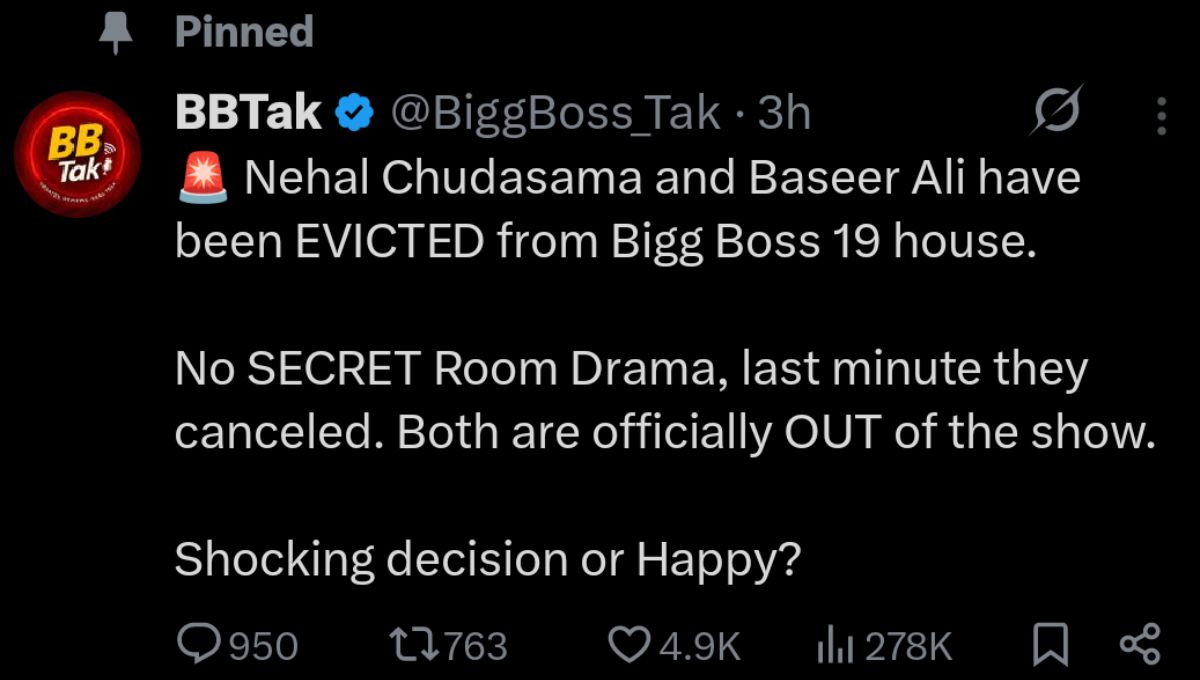Screen dimensions: 1200x680
Task: Click the "Shocking decision or Happy?" text
Action: (x=487, y=560)
